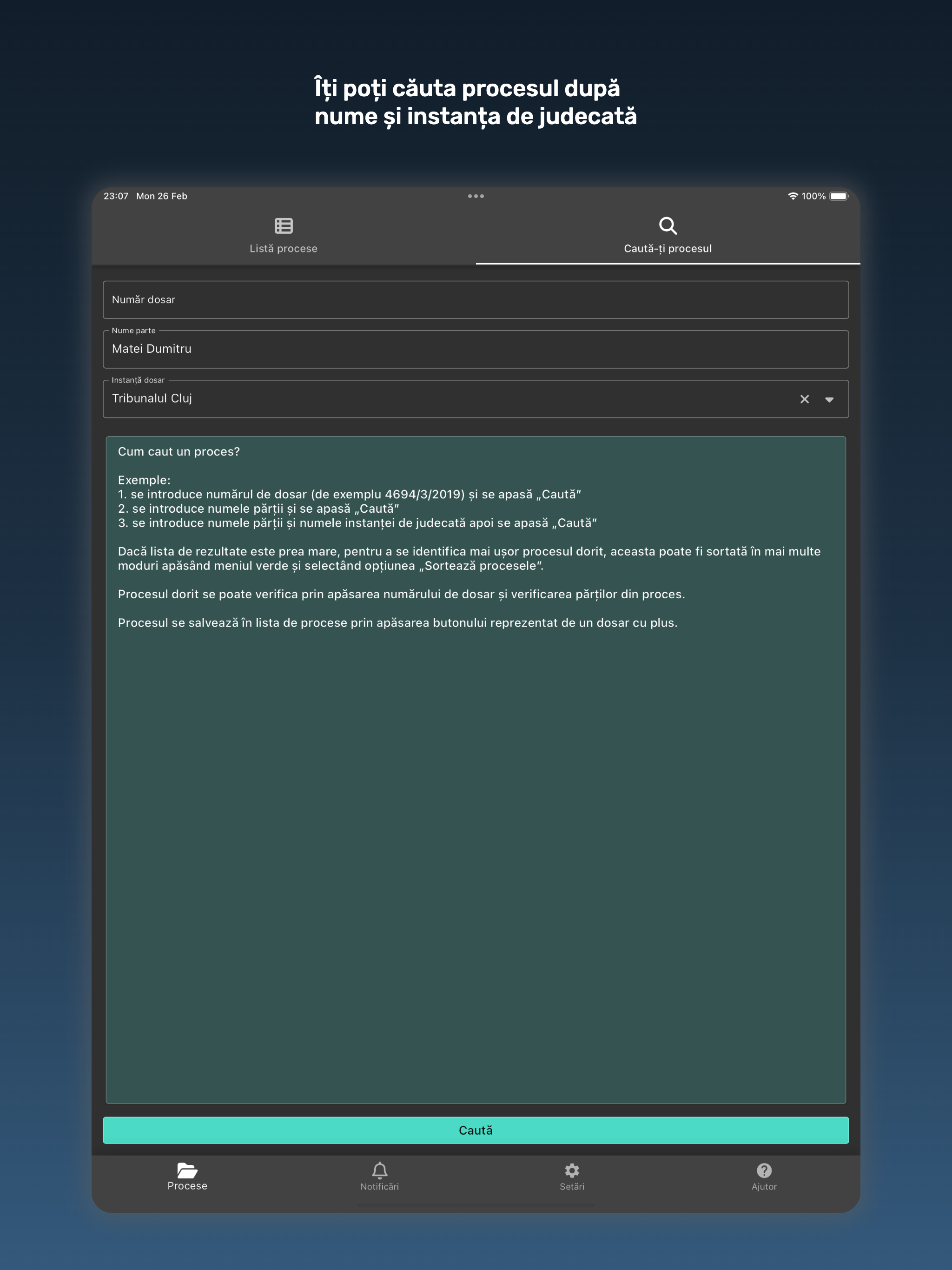This screenshot has height=1270, width=952.
Task: Tap the 'Mon 26 Feb' date
Action: 161,196
